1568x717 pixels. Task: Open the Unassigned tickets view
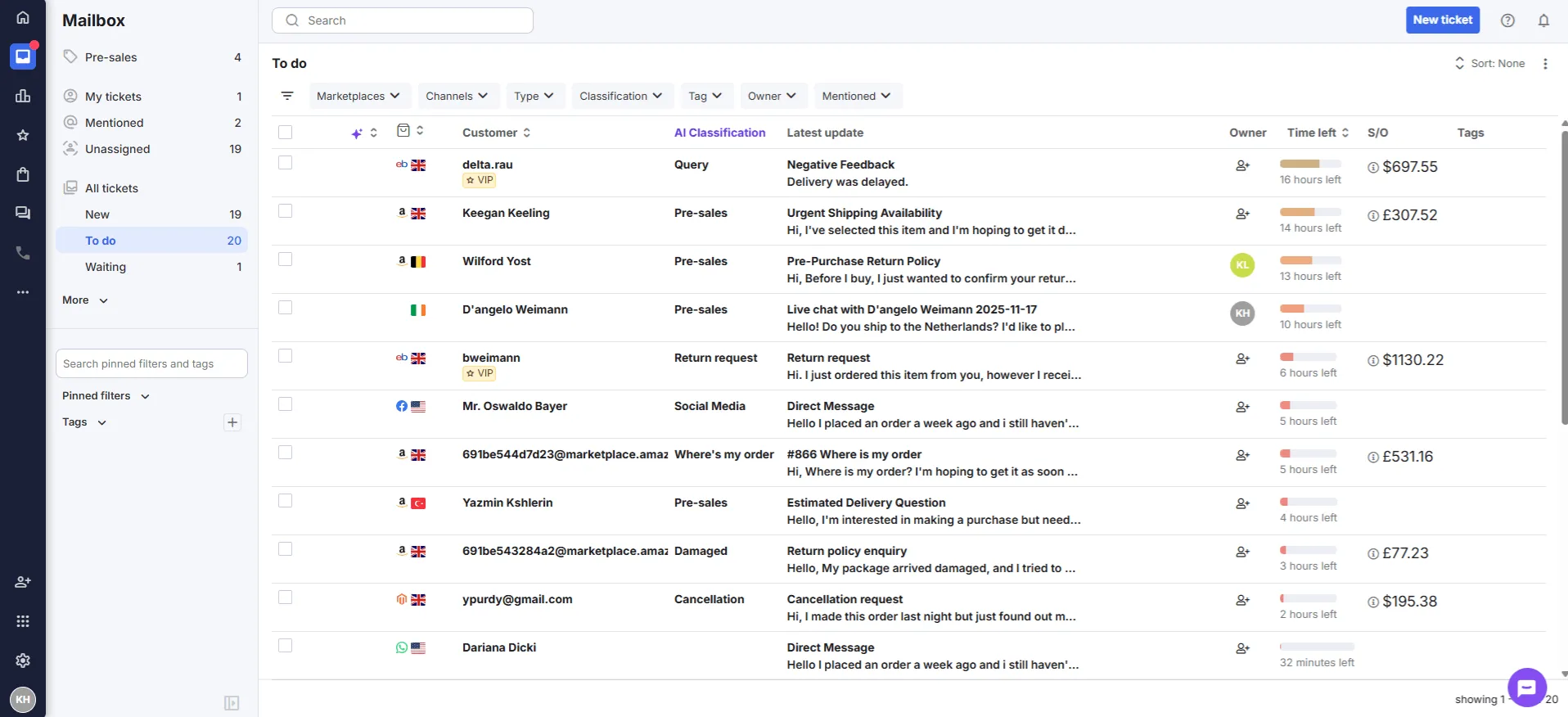[x=152, y=149]
